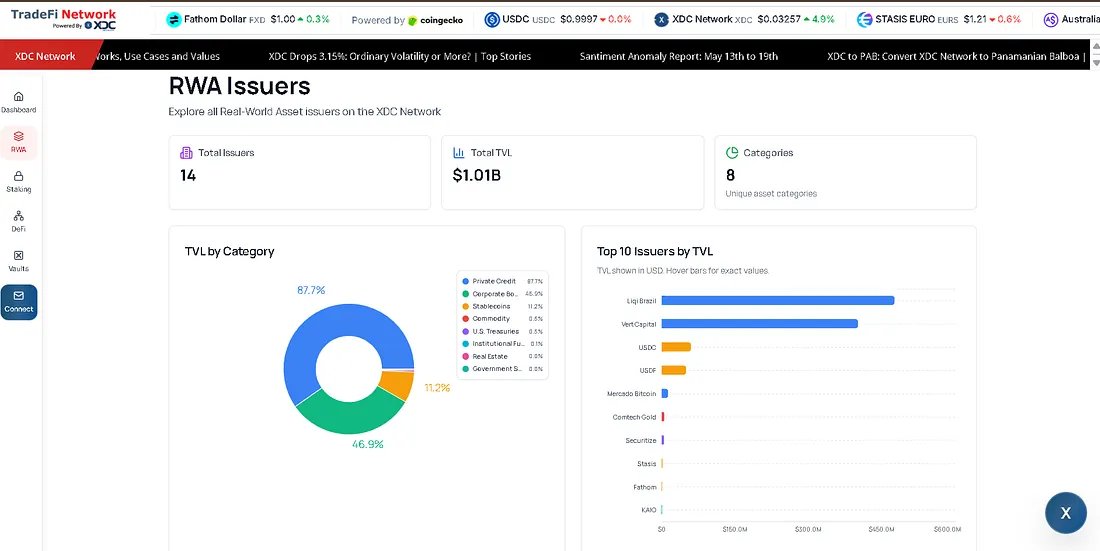Image resolution: width=1100 pixels, height=551 pixels.
Task: Click the Liqi Brazil TVL bar
Action: 777,300
